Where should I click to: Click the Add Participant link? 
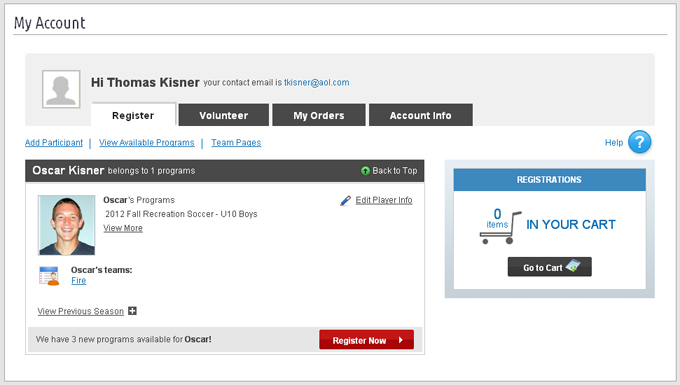pyautogui.click(x=54, y=143)
